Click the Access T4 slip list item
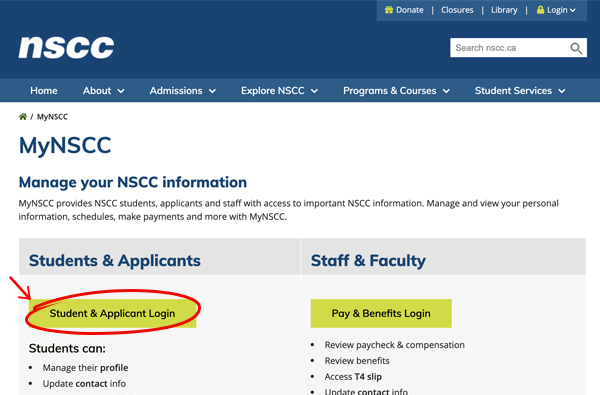The image size is (600, 395). click(353, 377)
